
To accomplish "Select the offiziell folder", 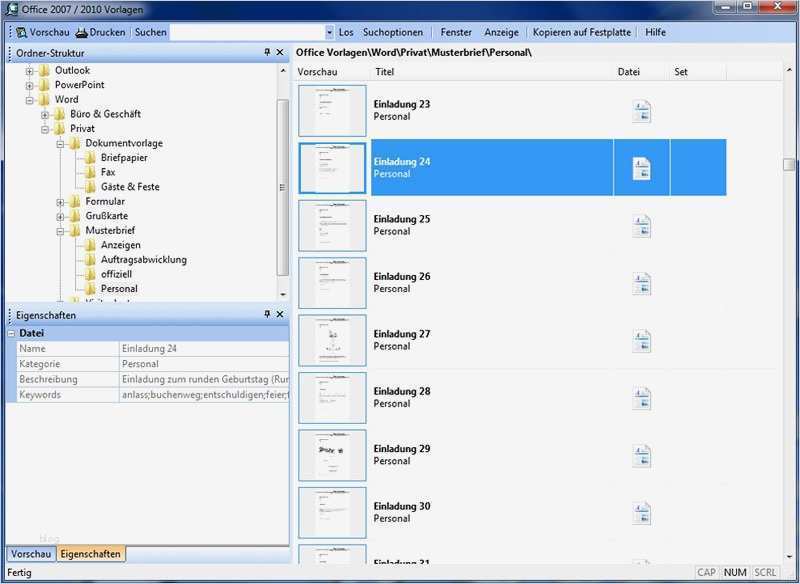I will pyautogui.click(x=116, y=274).
